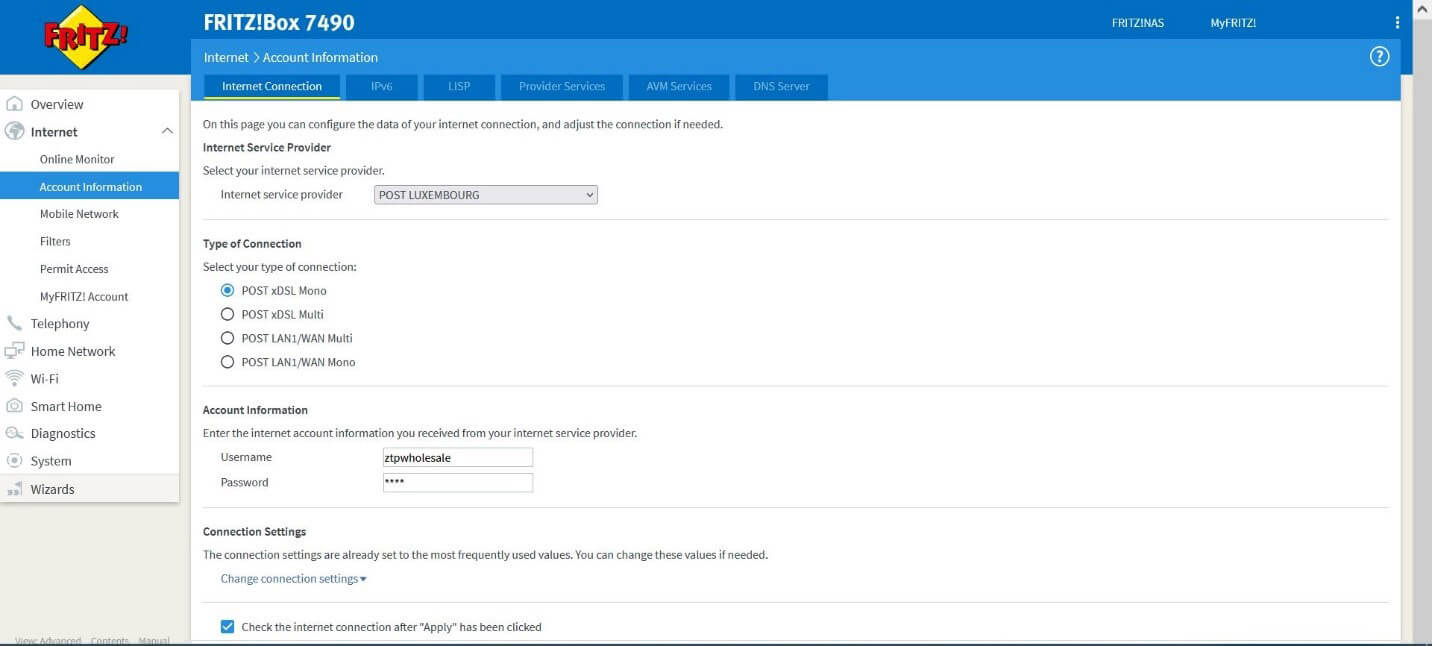Click the Overview house icon
This screenshot has width=1432, height=646.
15,104
